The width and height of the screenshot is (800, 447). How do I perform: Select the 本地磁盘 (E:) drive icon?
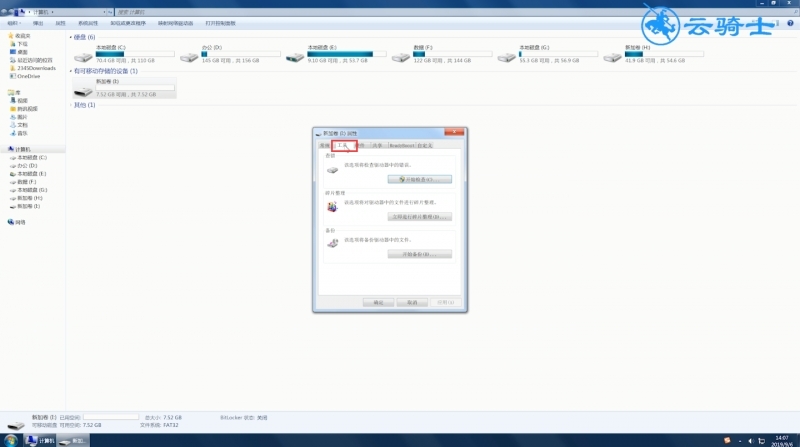click(295, 57)
